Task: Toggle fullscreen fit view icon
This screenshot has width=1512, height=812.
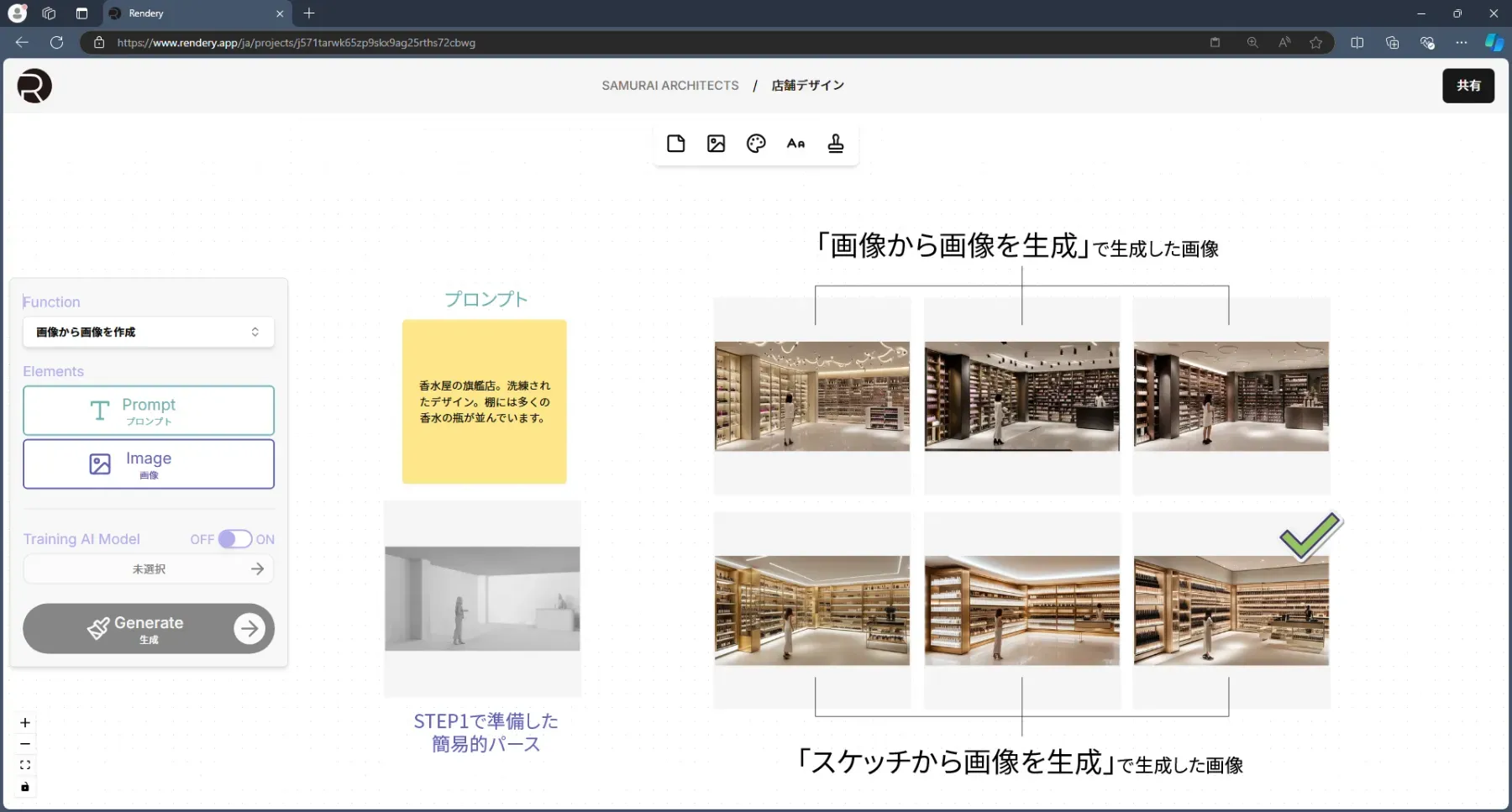Action: point(24,765)
